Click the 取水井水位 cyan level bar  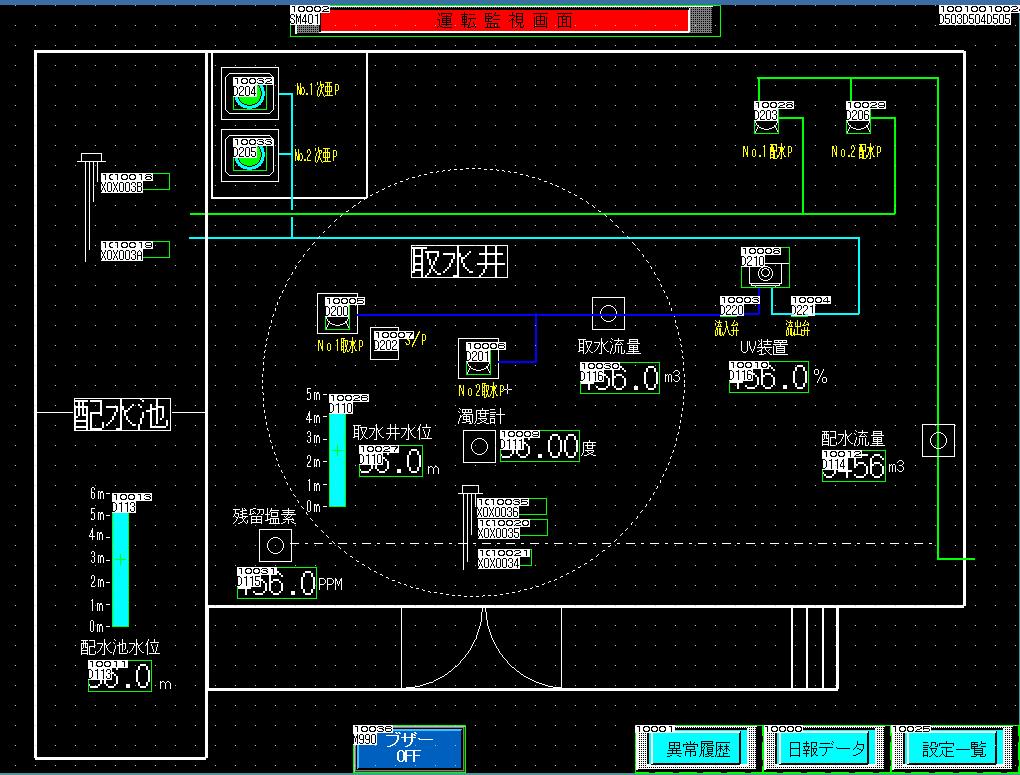pyautogui.click(x=337, y=455)
